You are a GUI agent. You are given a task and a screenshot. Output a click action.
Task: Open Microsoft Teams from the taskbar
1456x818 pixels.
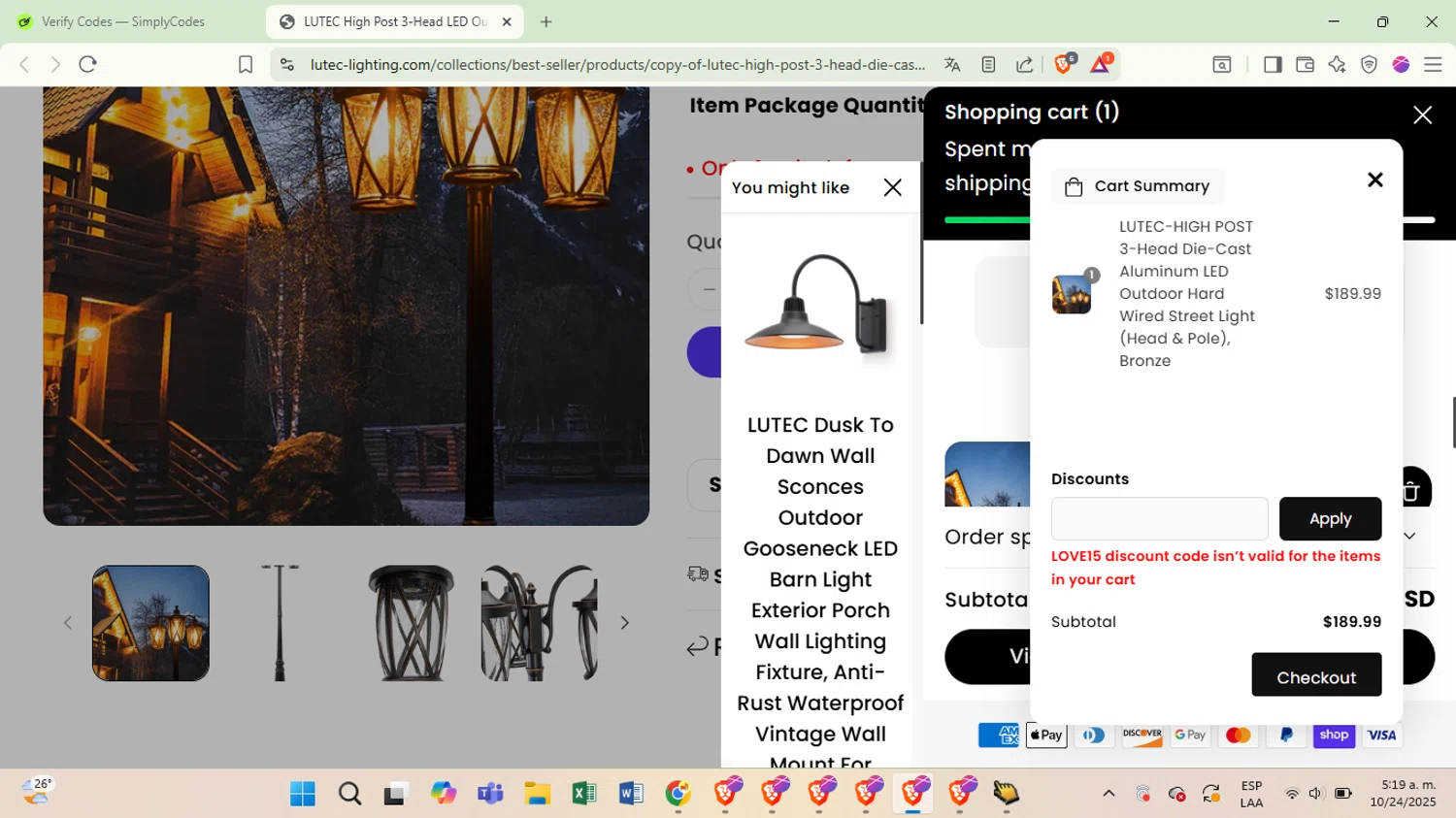490,794
